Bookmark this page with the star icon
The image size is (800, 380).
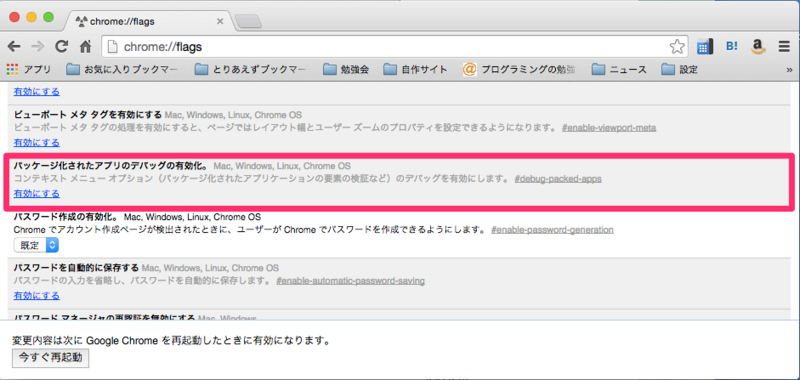coord(677,47)
